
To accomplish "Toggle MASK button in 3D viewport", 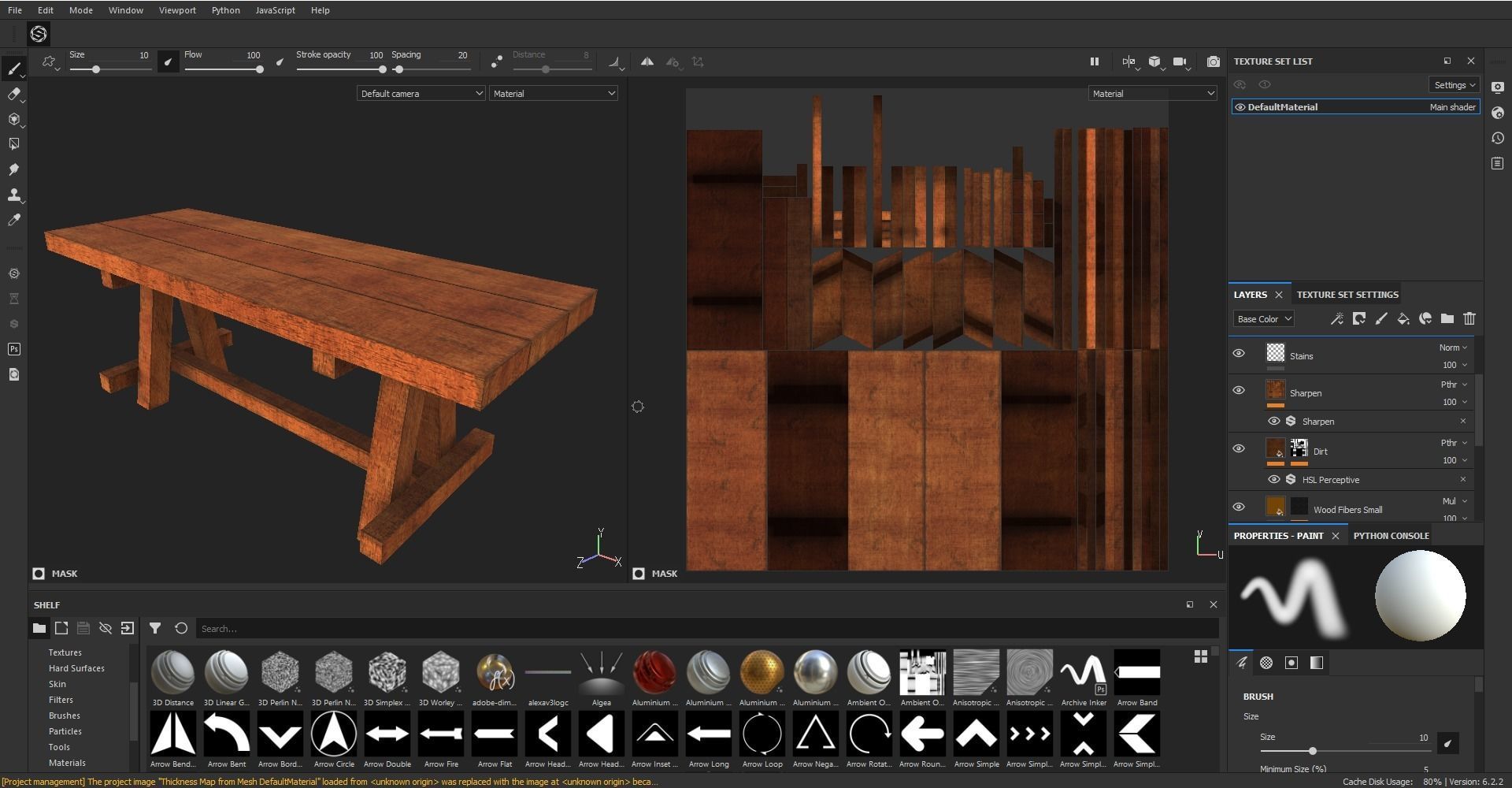I will click(x=55, y=574).
